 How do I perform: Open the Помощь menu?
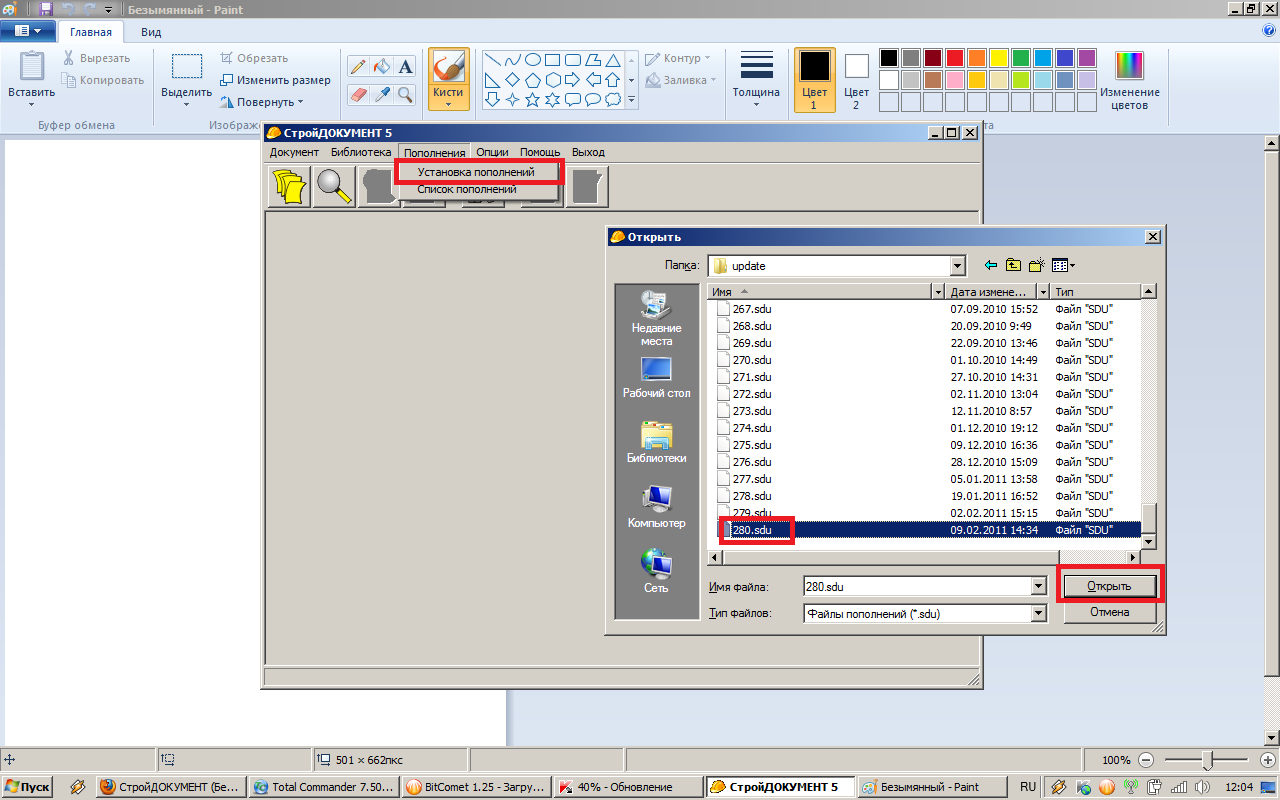pyautogui.click(x=540, y=152)
